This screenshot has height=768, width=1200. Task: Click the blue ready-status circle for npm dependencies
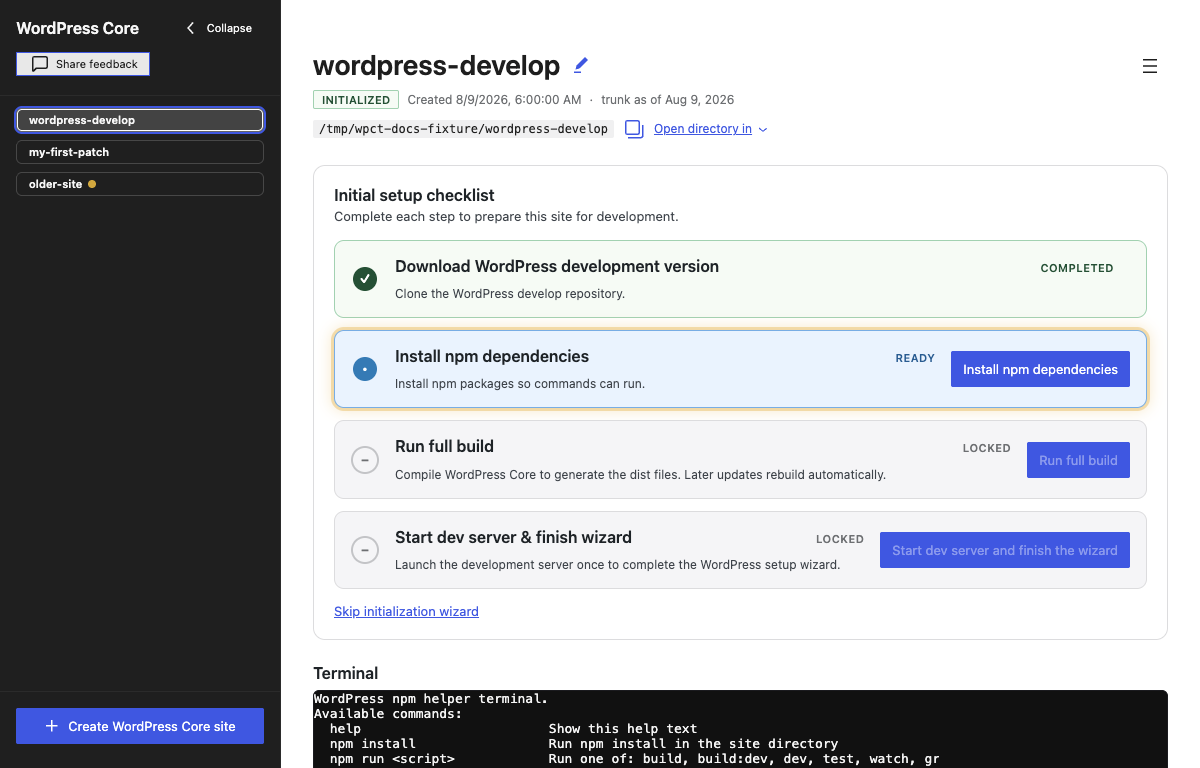[x=365, y=369]
